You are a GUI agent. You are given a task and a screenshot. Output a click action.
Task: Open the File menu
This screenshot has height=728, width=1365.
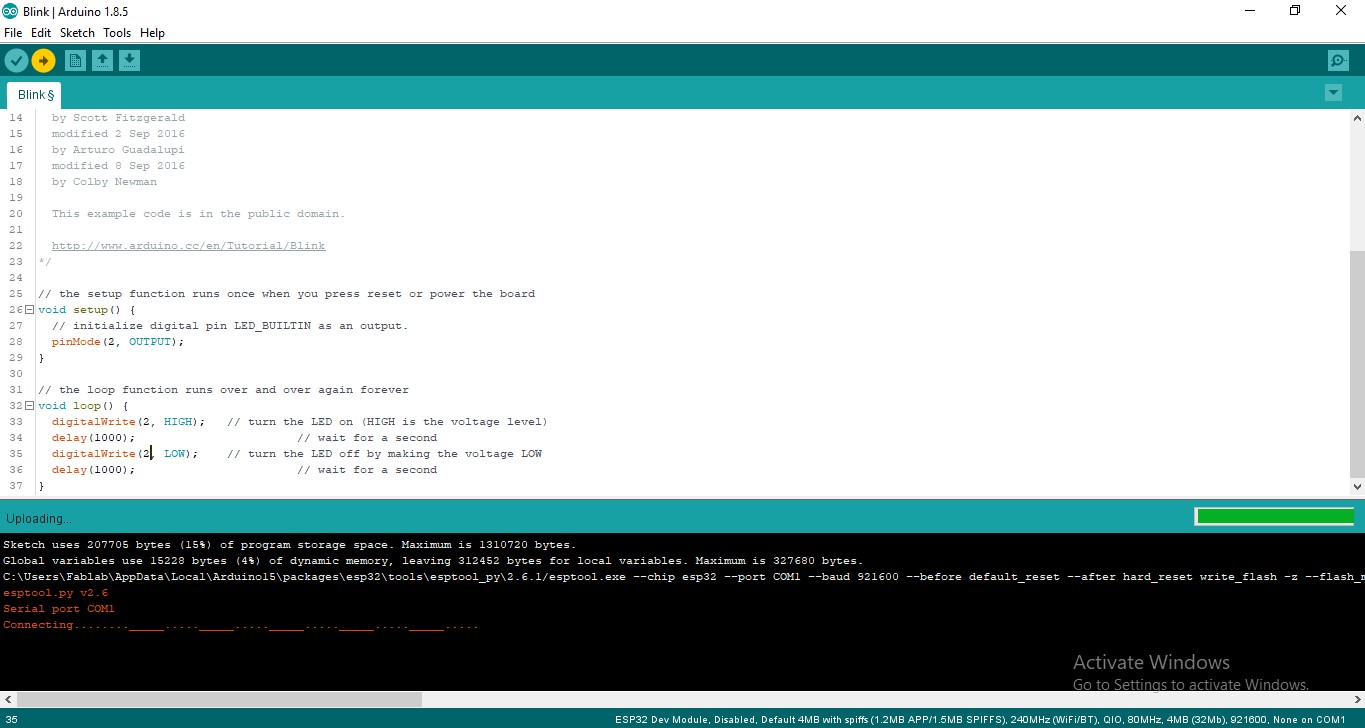tap(13, 33)
